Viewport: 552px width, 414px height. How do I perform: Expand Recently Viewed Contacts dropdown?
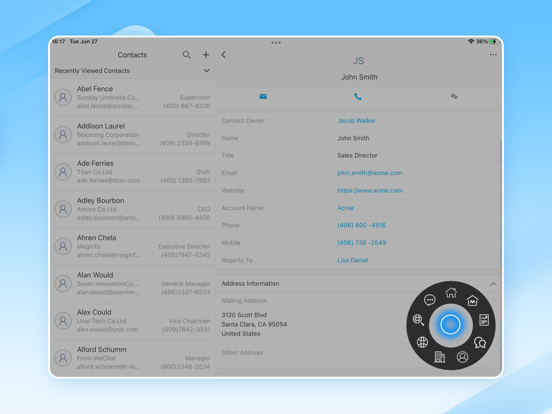[x=207, y=70]
